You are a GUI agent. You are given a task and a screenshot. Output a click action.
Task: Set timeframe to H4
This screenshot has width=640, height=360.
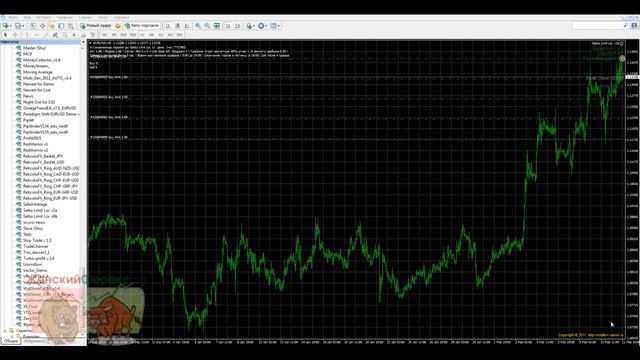tap(151, 35)
